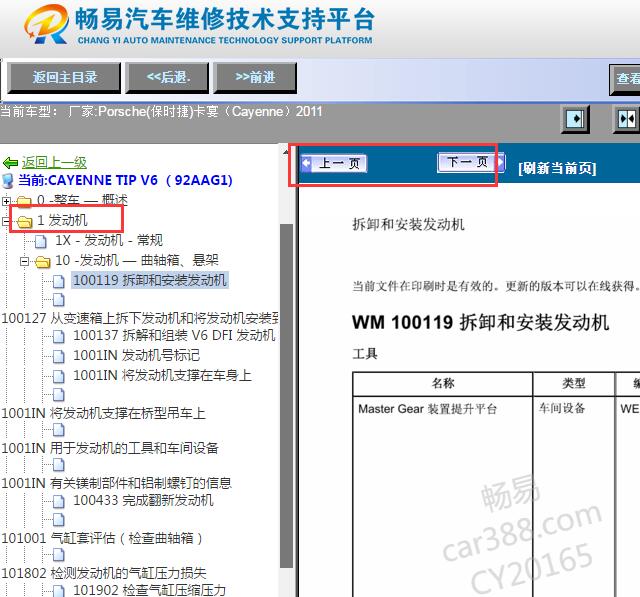Screen dimensions: 640x597
Task: Click computer icon beside 当前:CAYENNE TIP V6
Action: (x=8, y=181)
